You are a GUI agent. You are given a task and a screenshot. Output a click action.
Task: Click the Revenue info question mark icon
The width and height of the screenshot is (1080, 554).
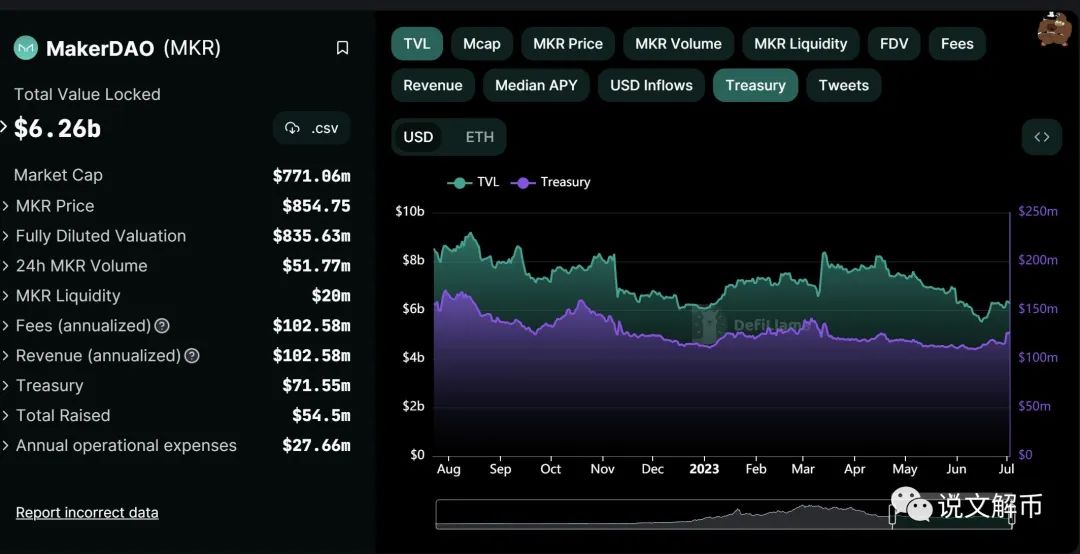point(192,356)
